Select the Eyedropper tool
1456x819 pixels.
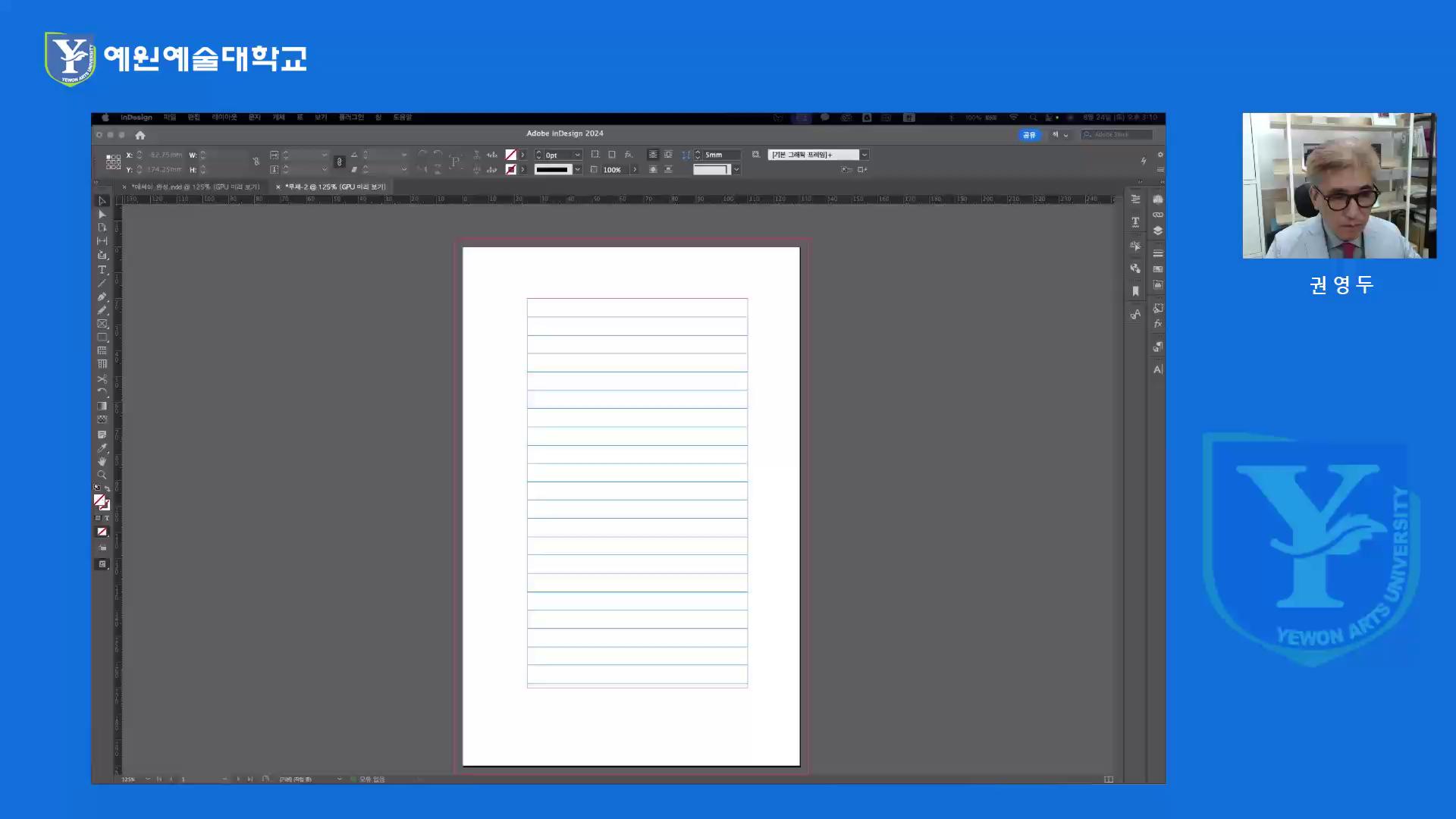[102, 448]
